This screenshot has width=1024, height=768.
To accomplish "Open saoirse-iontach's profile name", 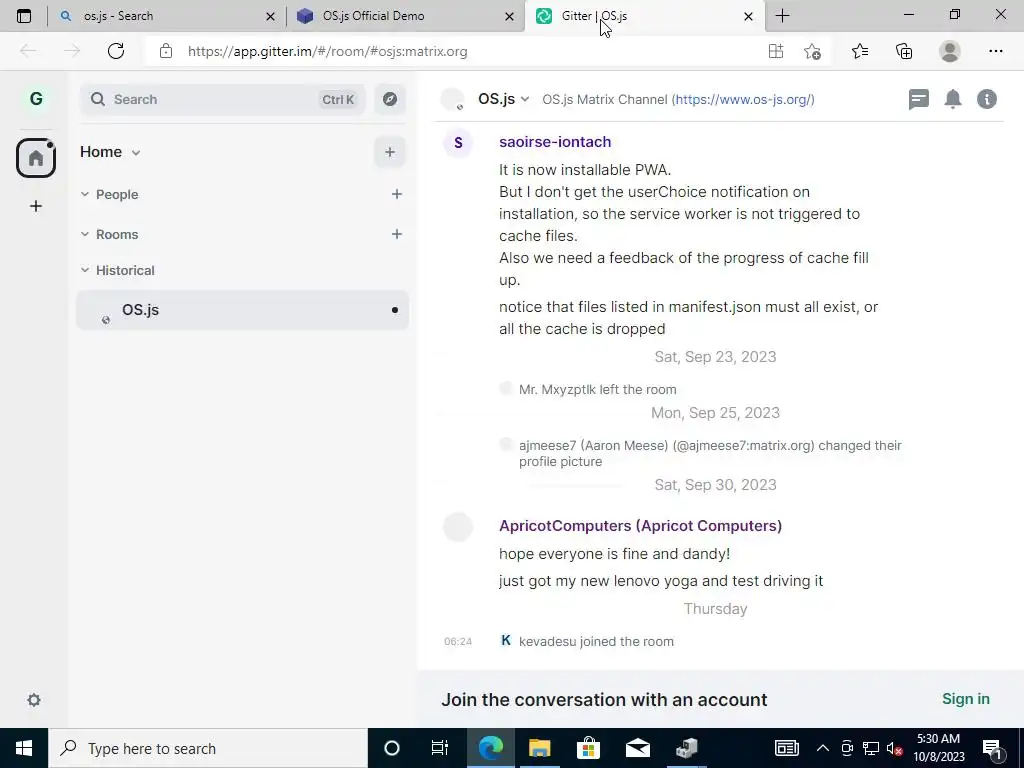I will 555,142.
